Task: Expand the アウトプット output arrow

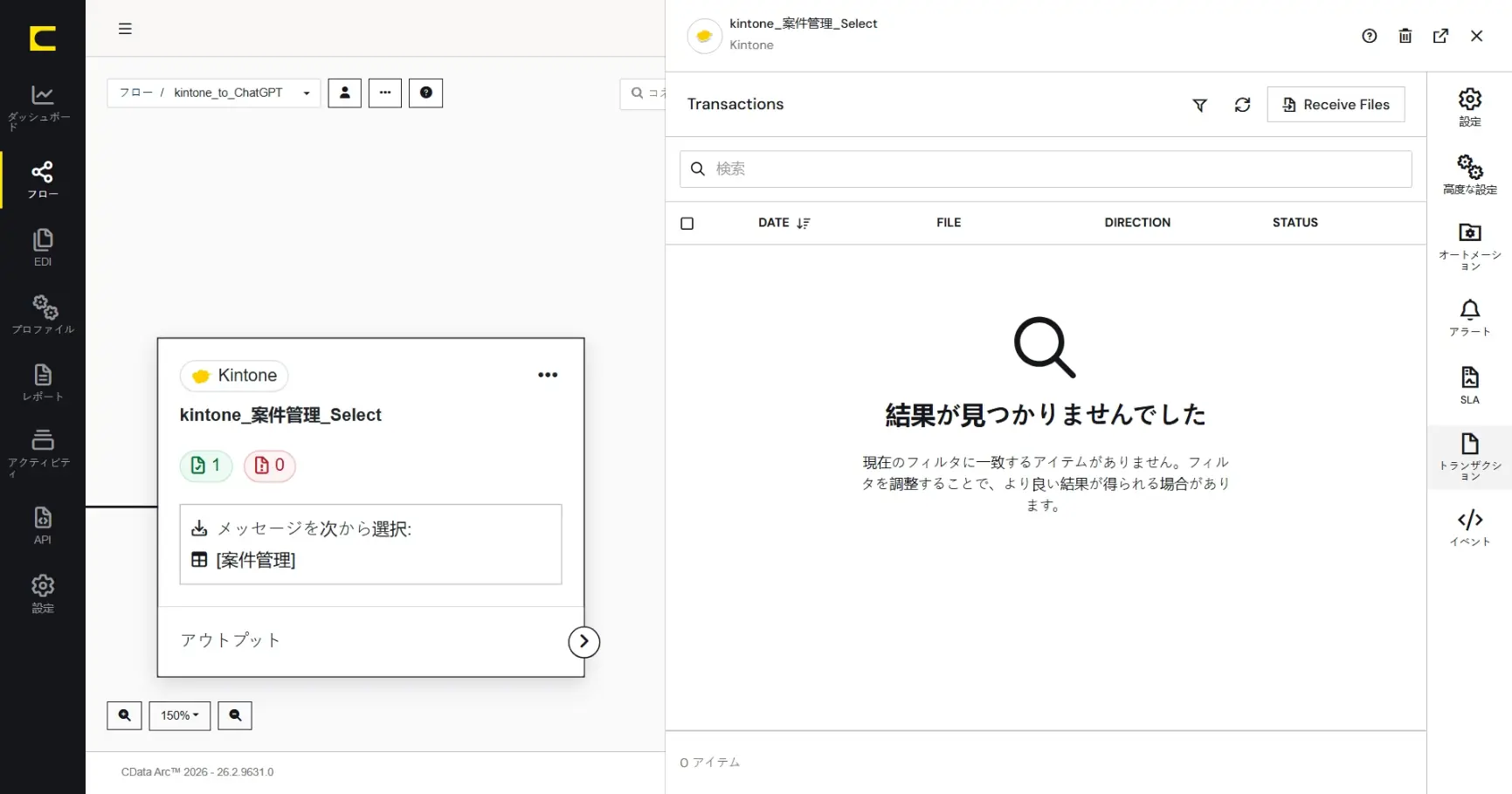Action: coord(584,642)
